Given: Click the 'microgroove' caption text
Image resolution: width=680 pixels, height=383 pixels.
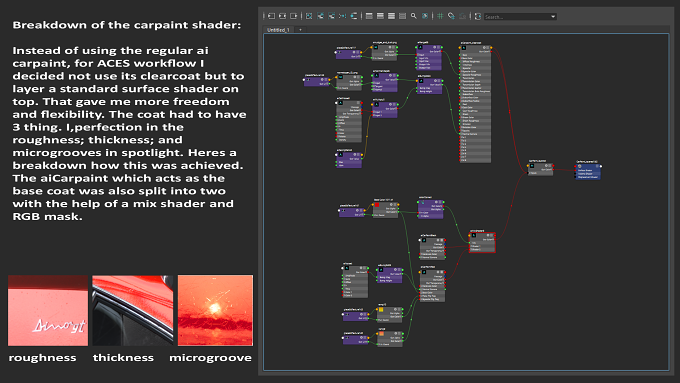Looking at the screenshot, I should pos(210,358).
